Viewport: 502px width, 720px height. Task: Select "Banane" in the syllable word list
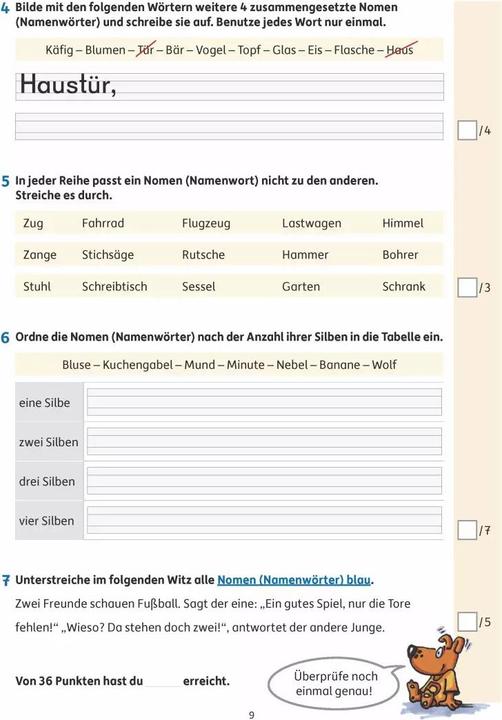tap(339, 365)
